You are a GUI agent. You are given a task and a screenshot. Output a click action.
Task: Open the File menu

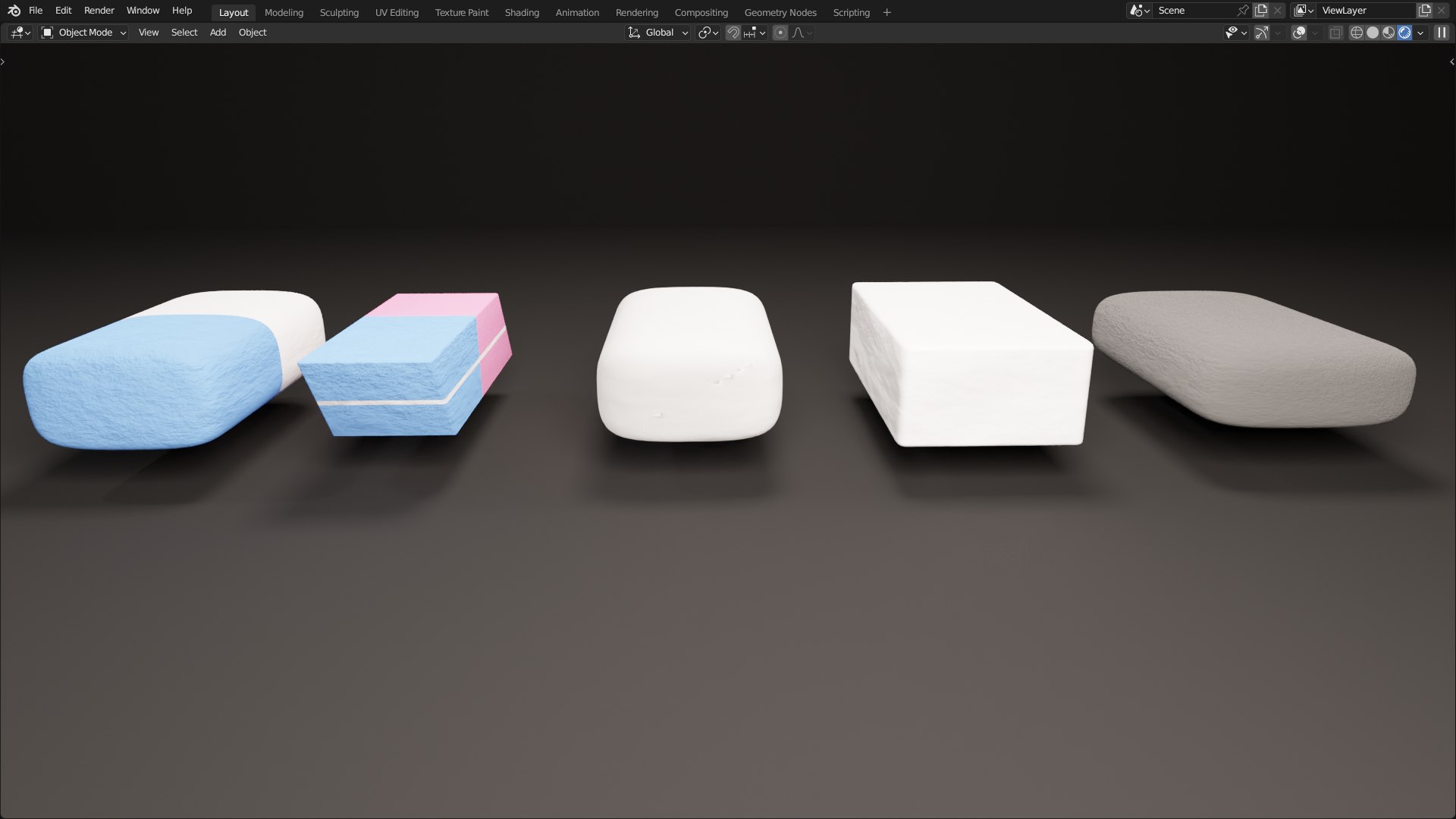(36, 11)
